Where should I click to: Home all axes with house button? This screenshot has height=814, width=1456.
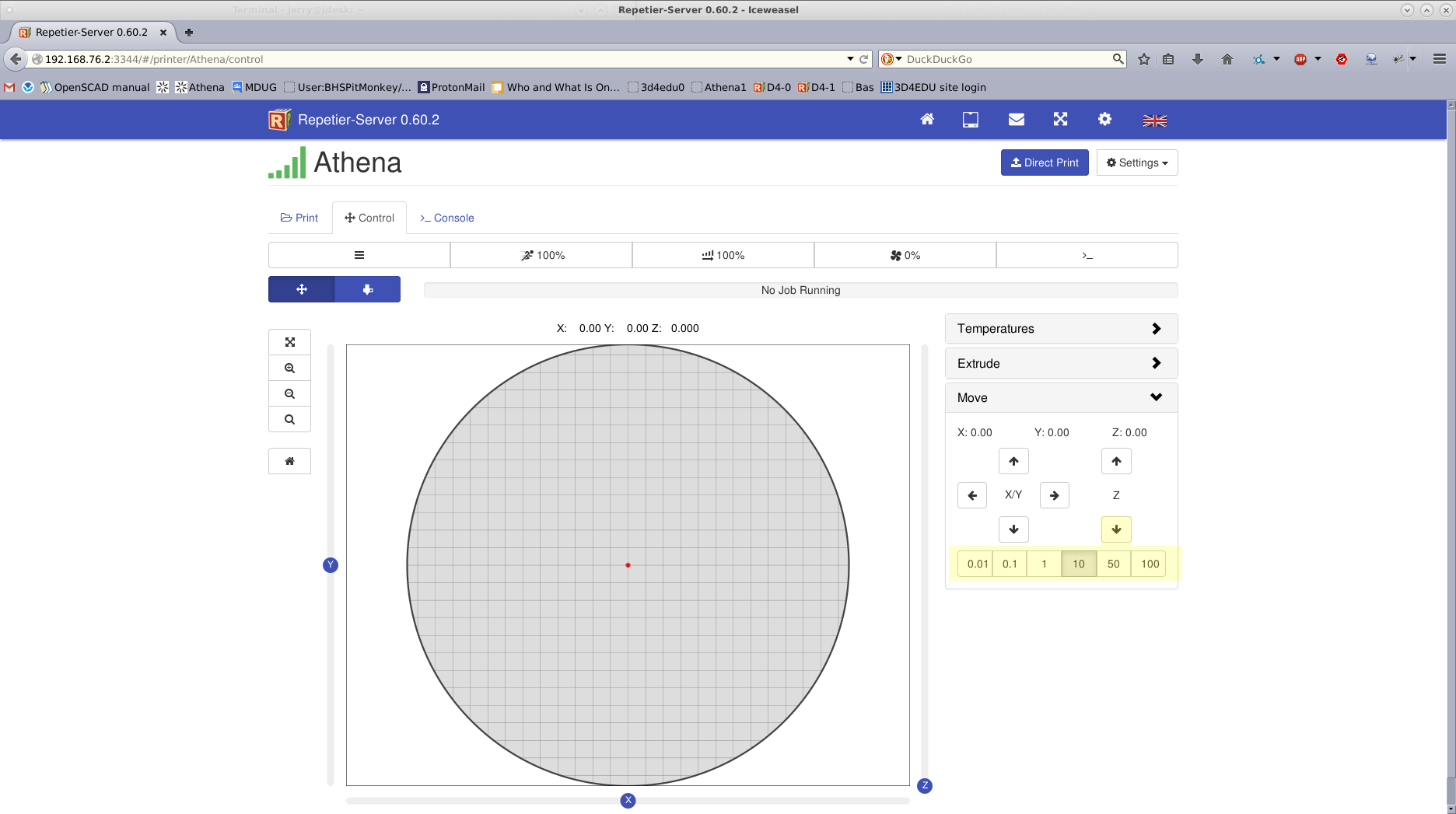pyautogui.click(x=289, y=461)
